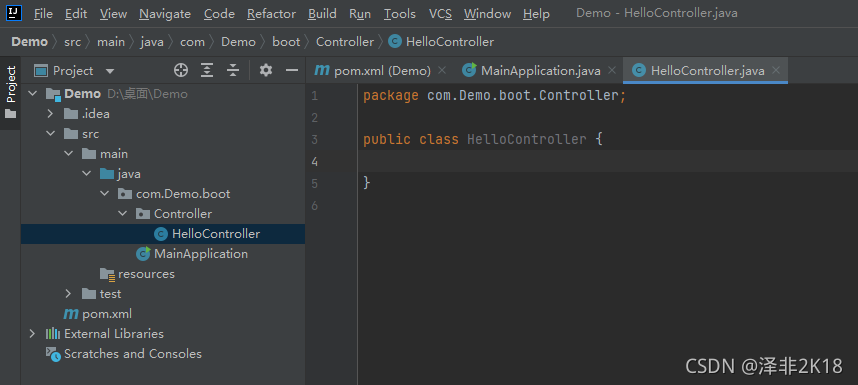Click the Scratches and Consoles icon
This screenshot has height=385, width=858.
(53, 354)
